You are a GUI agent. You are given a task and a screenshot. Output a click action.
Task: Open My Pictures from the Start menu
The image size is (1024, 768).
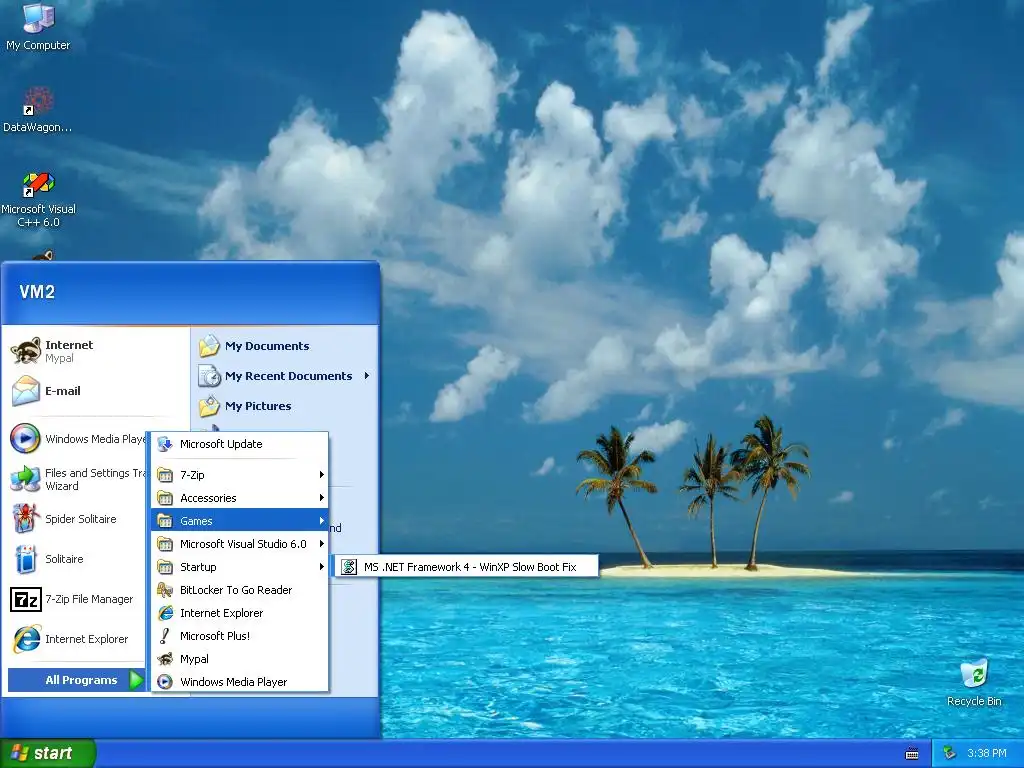285,406
